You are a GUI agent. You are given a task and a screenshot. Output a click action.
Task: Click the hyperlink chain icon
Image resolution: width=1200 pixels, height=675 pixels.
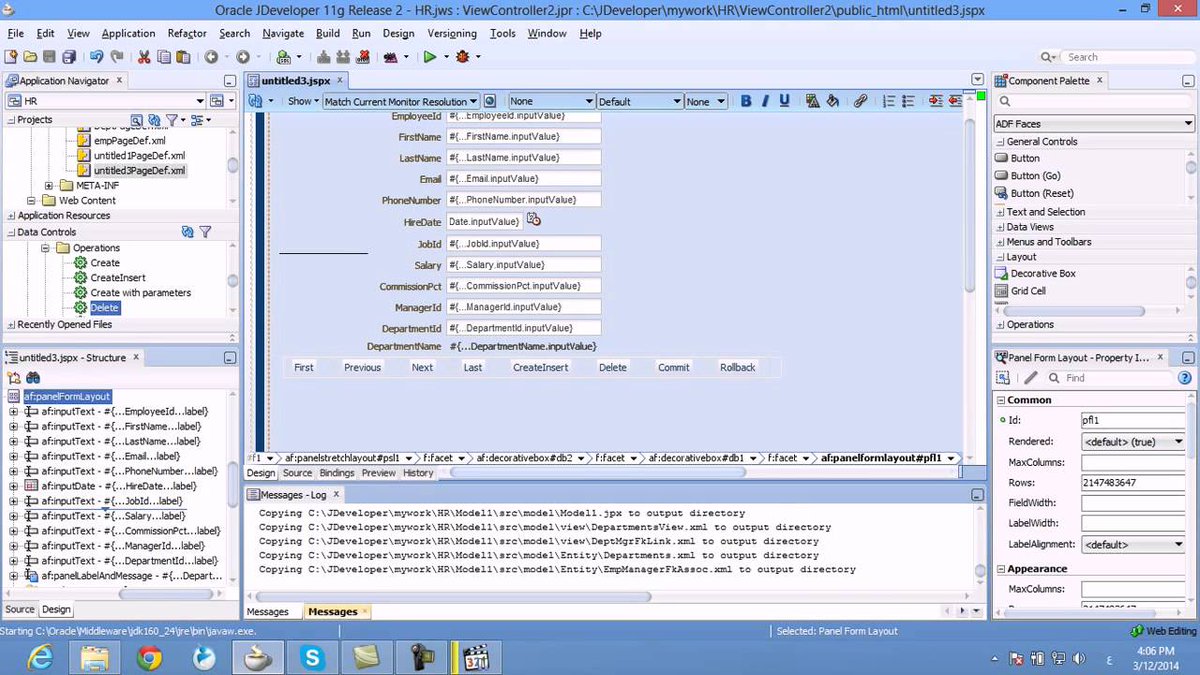[x=860, y=101]
